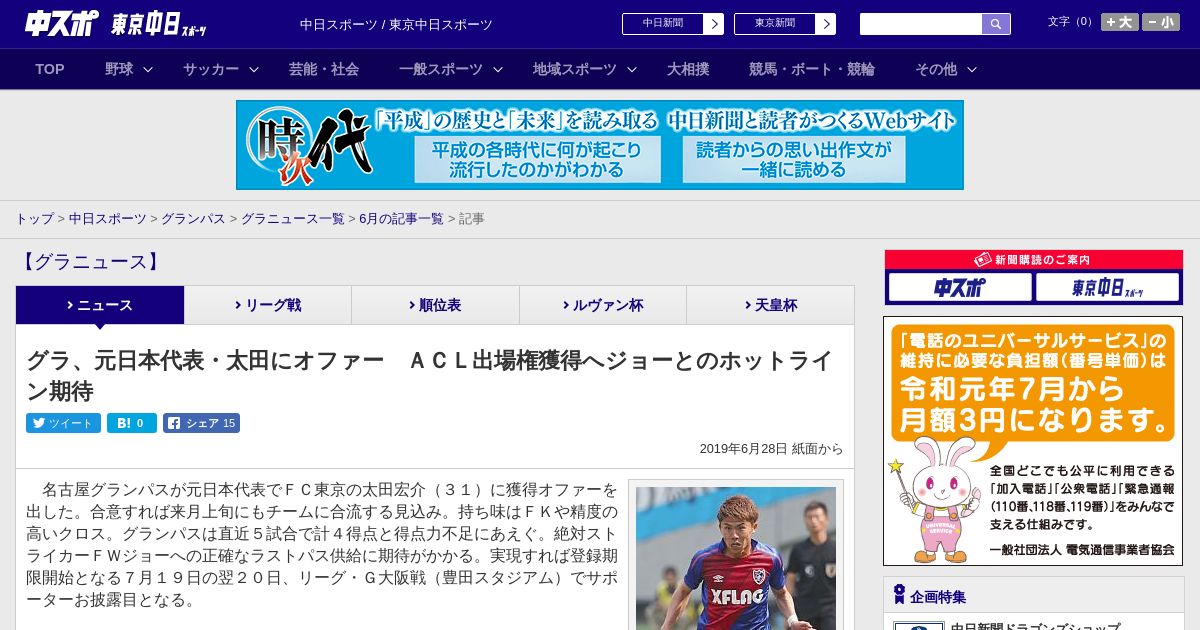
Task: Click the 中日新聞/東京中日スポーツ header text
Action: click(396, 24)
